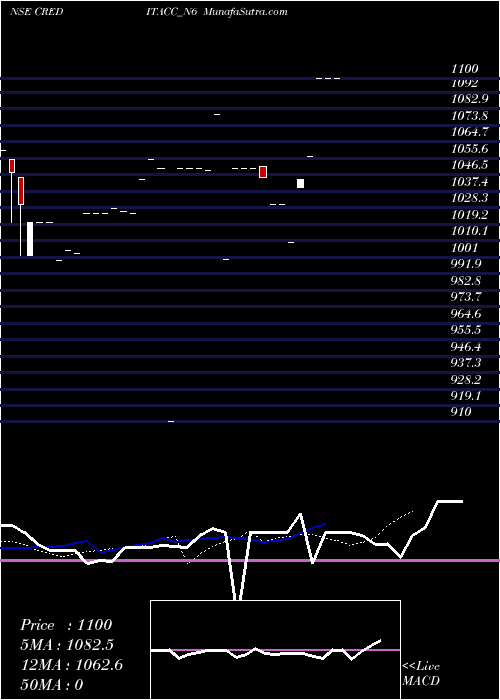Viewport: 500px width, 700px height.
Task: Click the 1064.7 price axis label
Action: (469, 132)
